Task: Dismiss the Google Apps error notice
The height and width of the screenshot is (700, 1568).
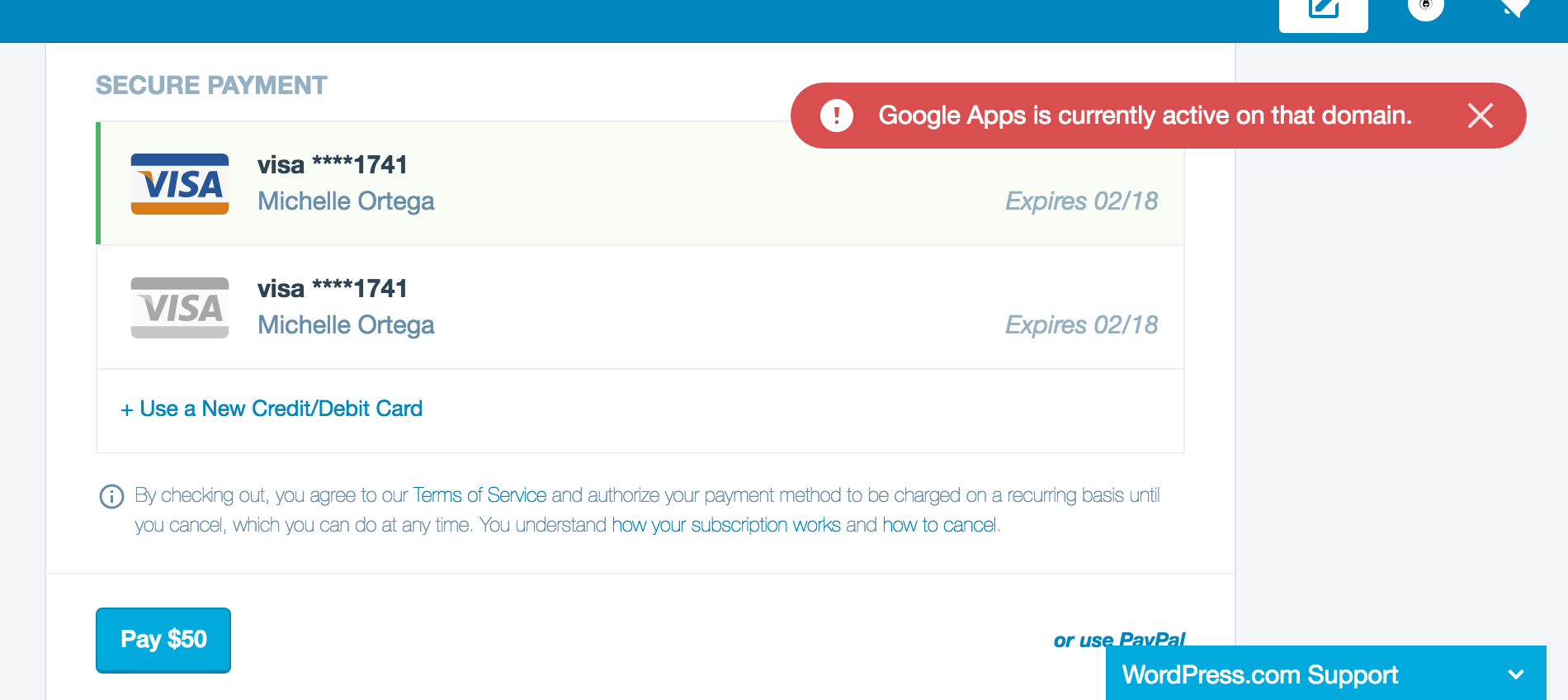Action: pyautogui.click(x=1481, y=116)
